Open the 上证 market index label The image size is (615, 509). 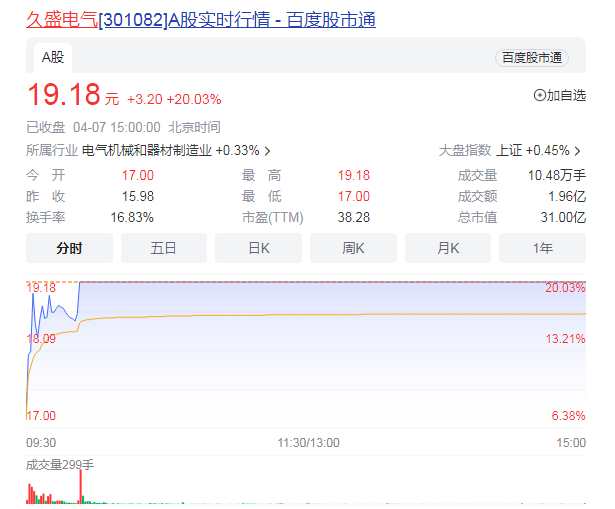[x=508, y=151]
